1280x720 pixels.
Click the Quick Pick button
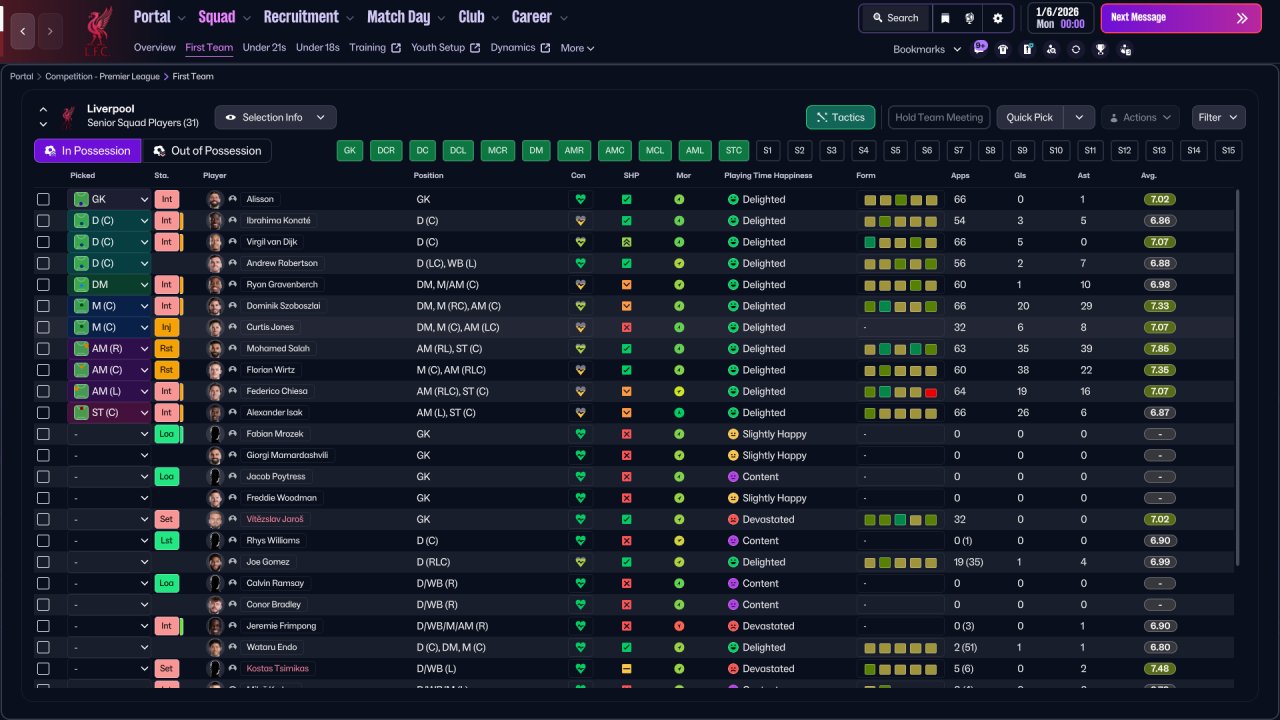[1030, 117]
